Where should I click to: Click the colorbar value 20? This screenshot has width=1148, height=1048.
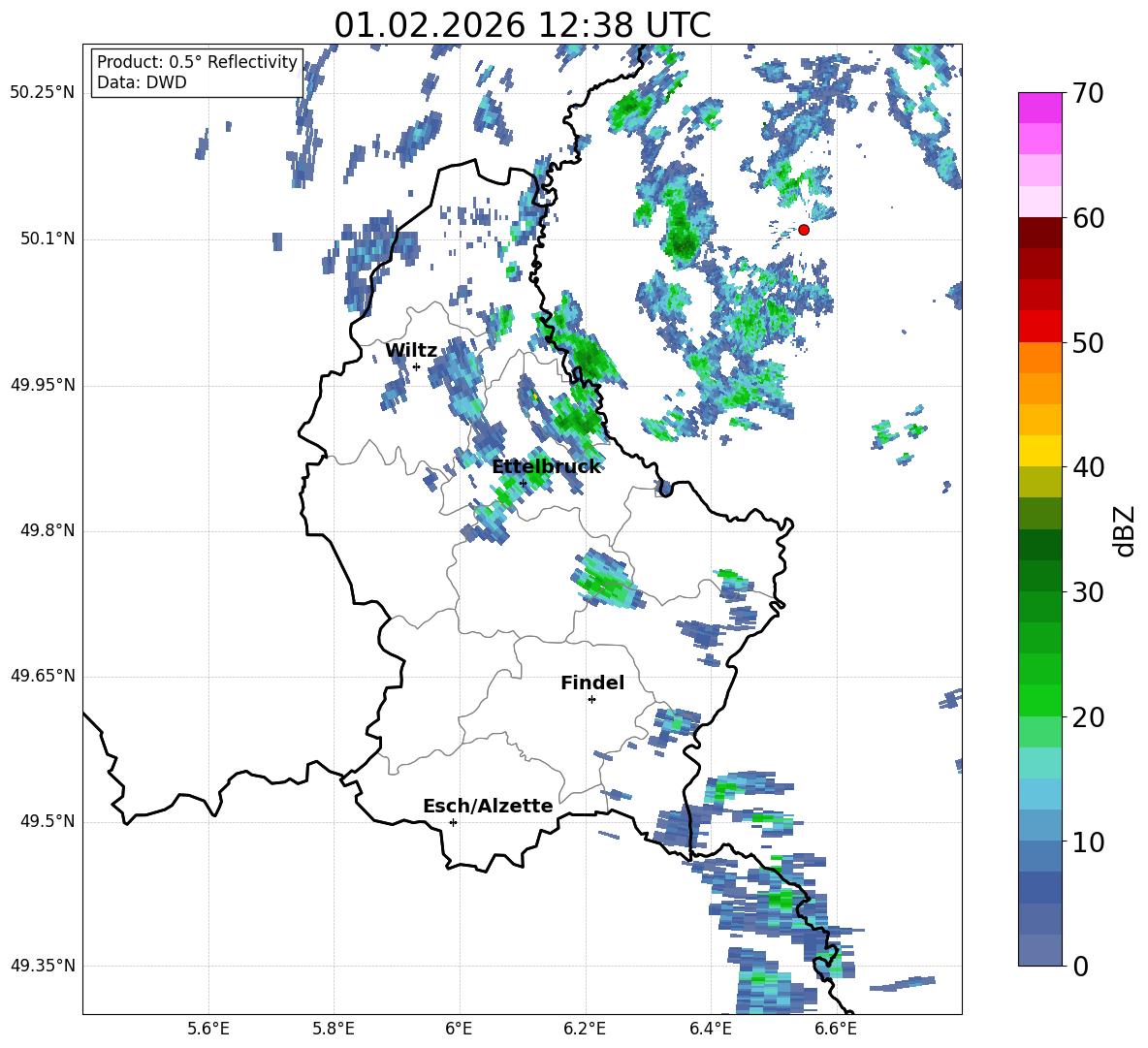tap(1088, 716)
